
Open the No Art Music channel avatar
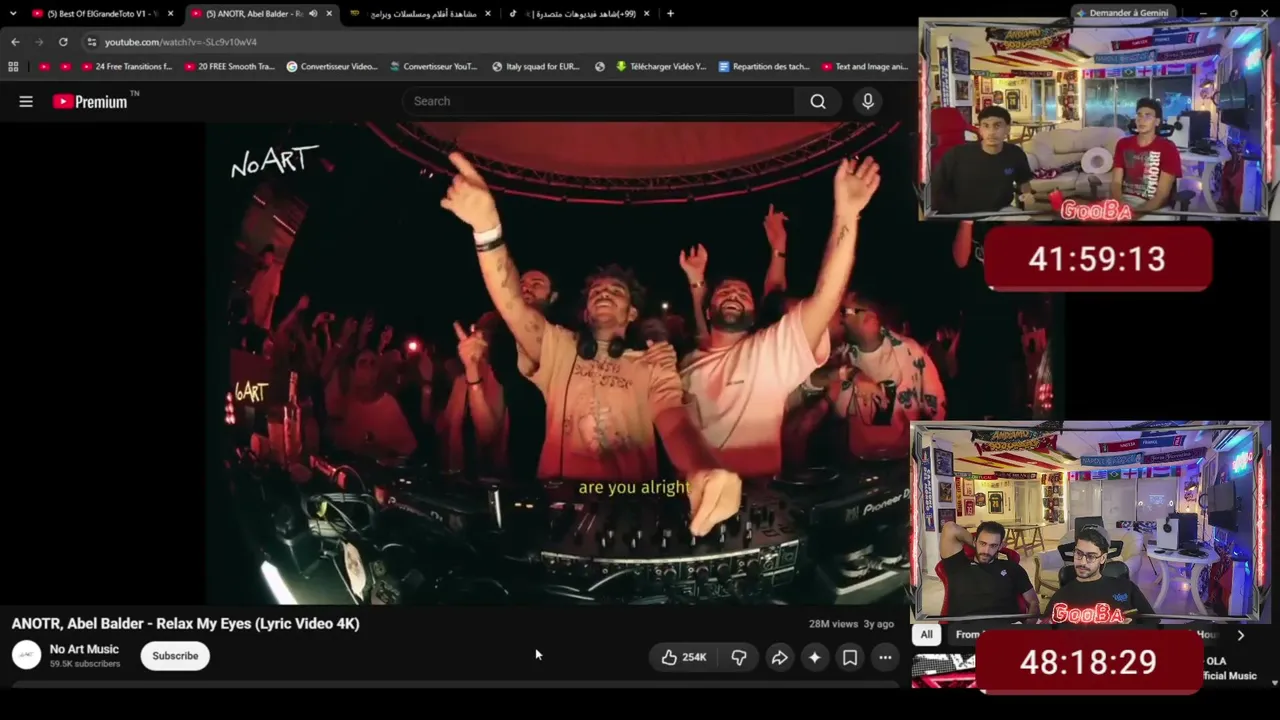point(27,655)
